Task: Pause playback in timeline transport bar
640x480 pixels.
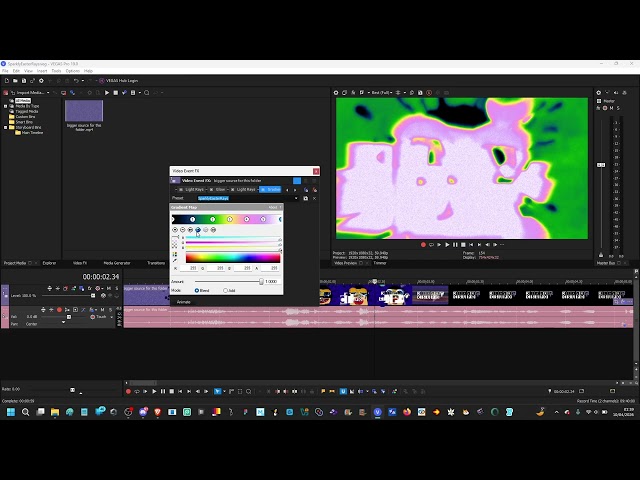Action: 163,391
